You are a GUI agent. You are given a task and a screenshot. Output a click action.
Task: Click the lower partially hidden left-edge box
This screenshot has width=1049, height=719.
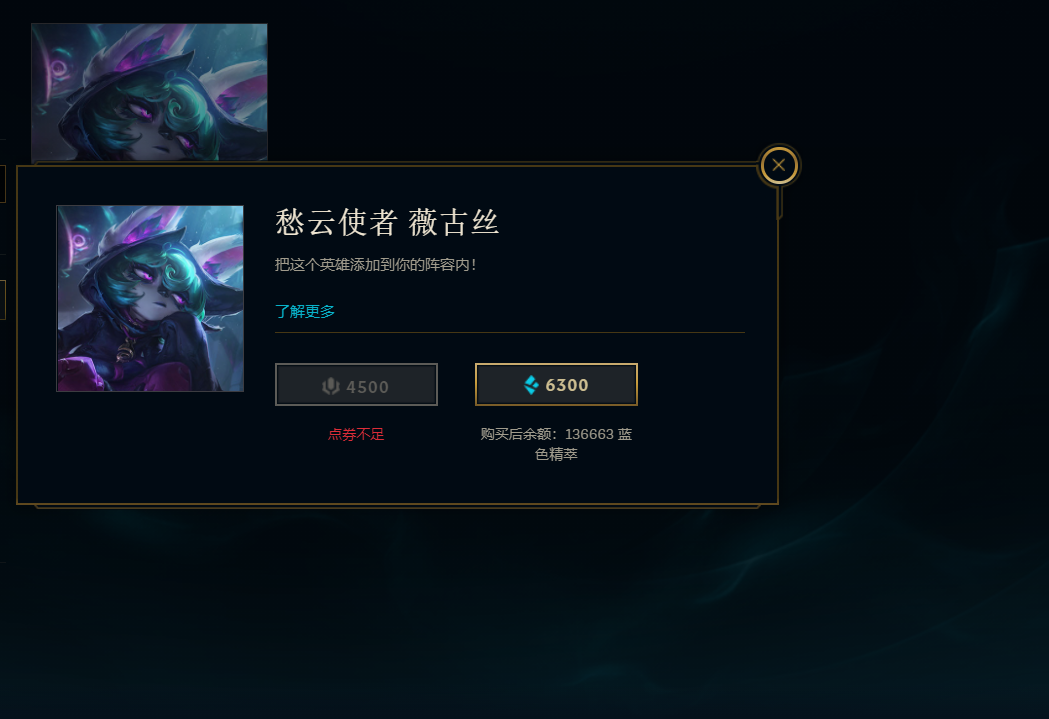(x=3, y=300)
